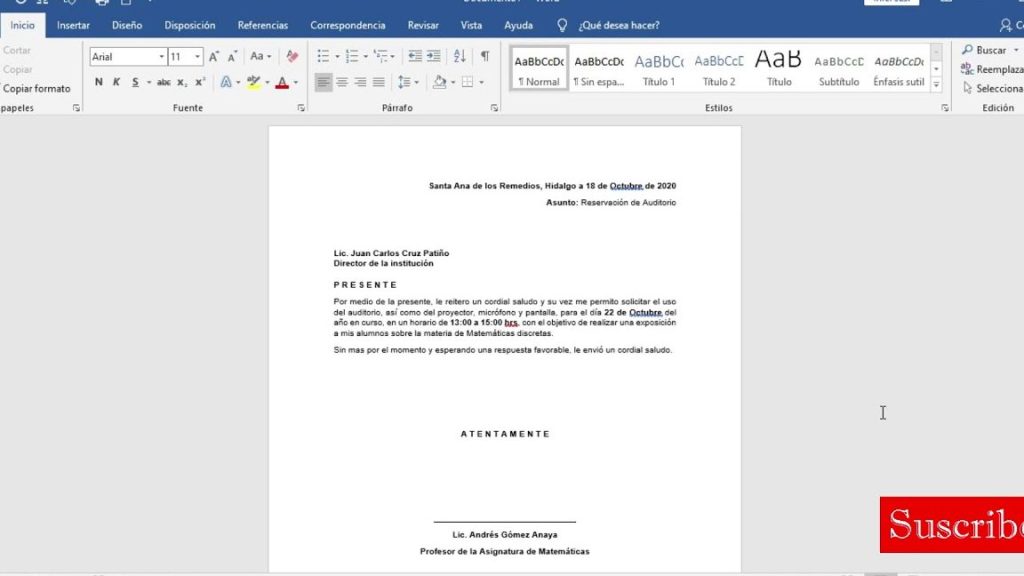1024x576 pixels.
Task: Expand the full styles gallery
Action: [936, 84]
